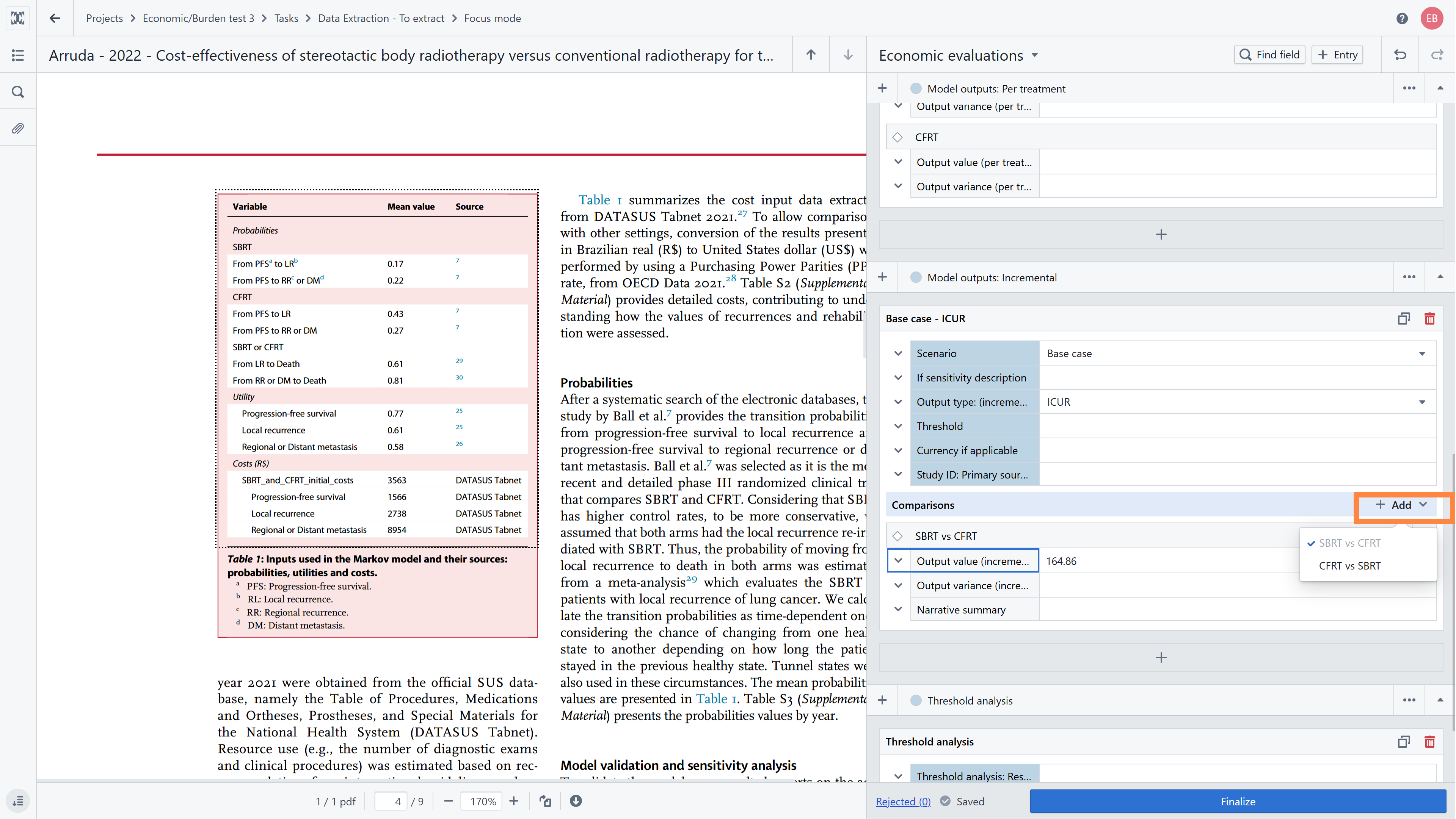Image resolution: width=1456 pixels, height=819 pixels.
Task: Open more options for Model outputs: Per treatment
Action: coord(1409,88)
